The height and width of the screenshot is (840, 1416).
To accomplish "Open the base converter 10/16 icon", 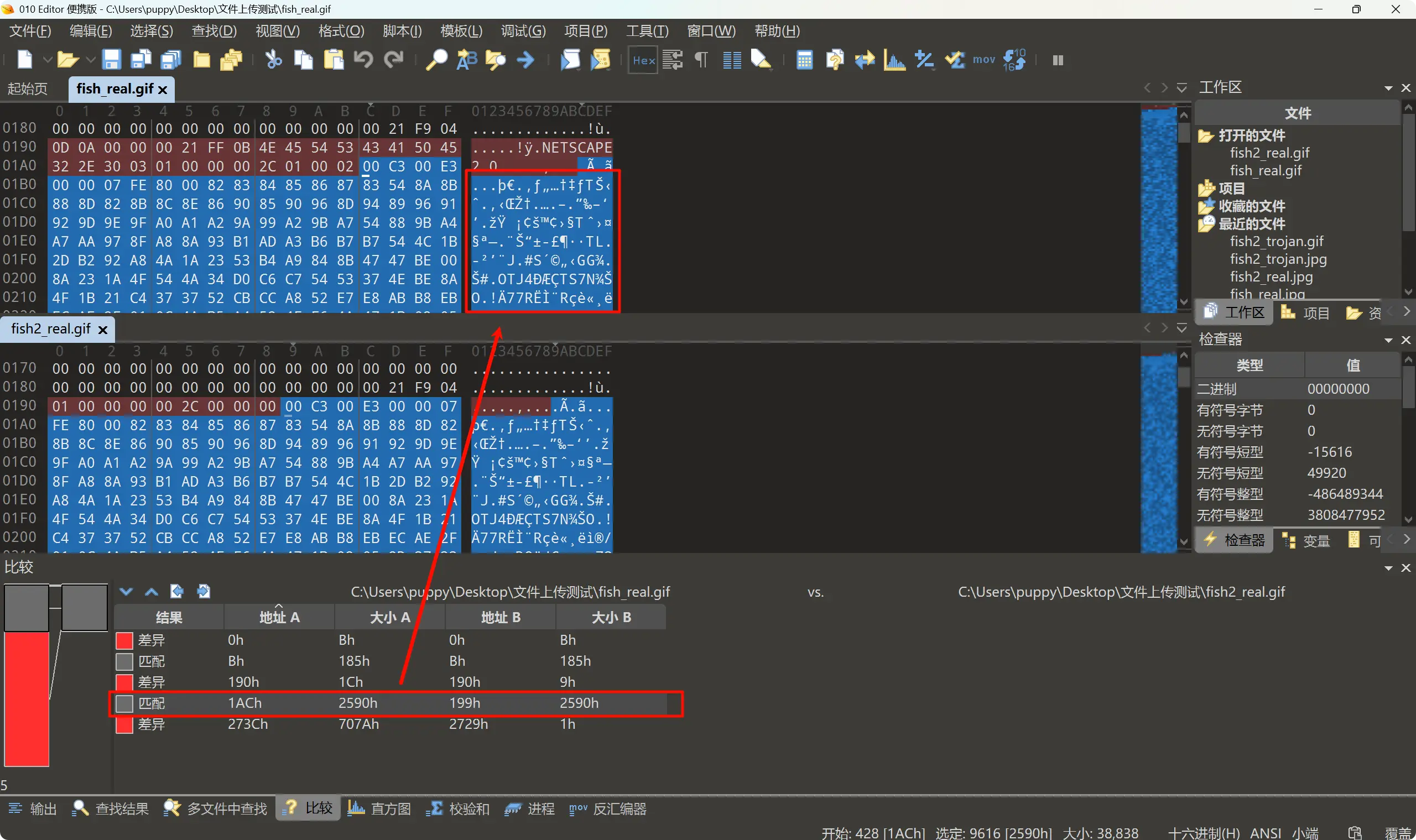I will pos(1014,59).
